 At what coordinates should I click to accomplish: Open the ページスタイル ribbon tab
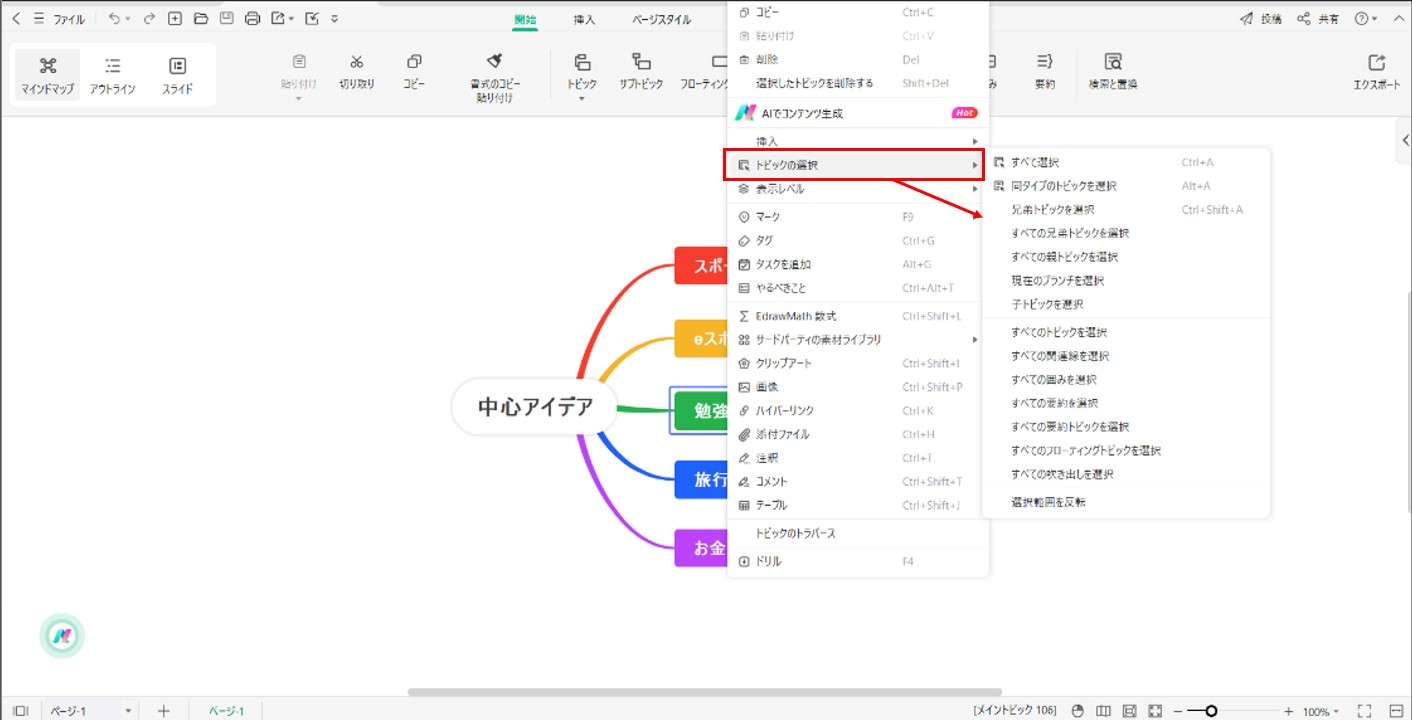pyautogui.click(x=662, y=19)
